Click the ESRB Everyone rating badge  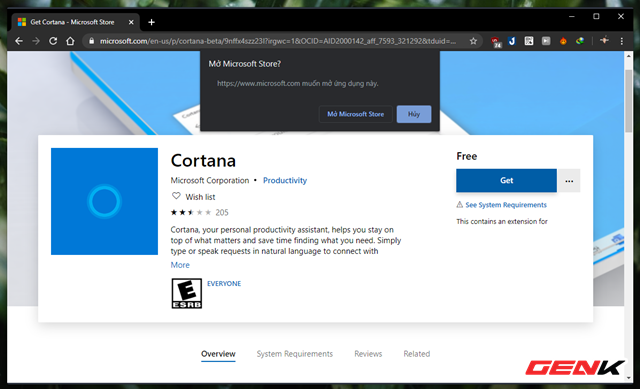point(187,293)
